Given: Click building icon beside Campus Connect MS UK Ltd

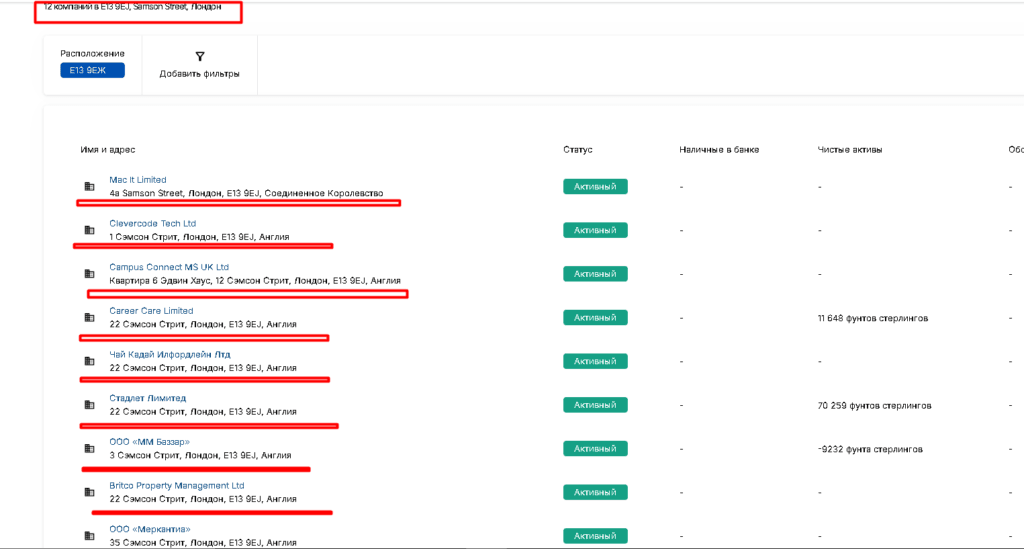Looking at the screenshot, I should tap(89, 274).
